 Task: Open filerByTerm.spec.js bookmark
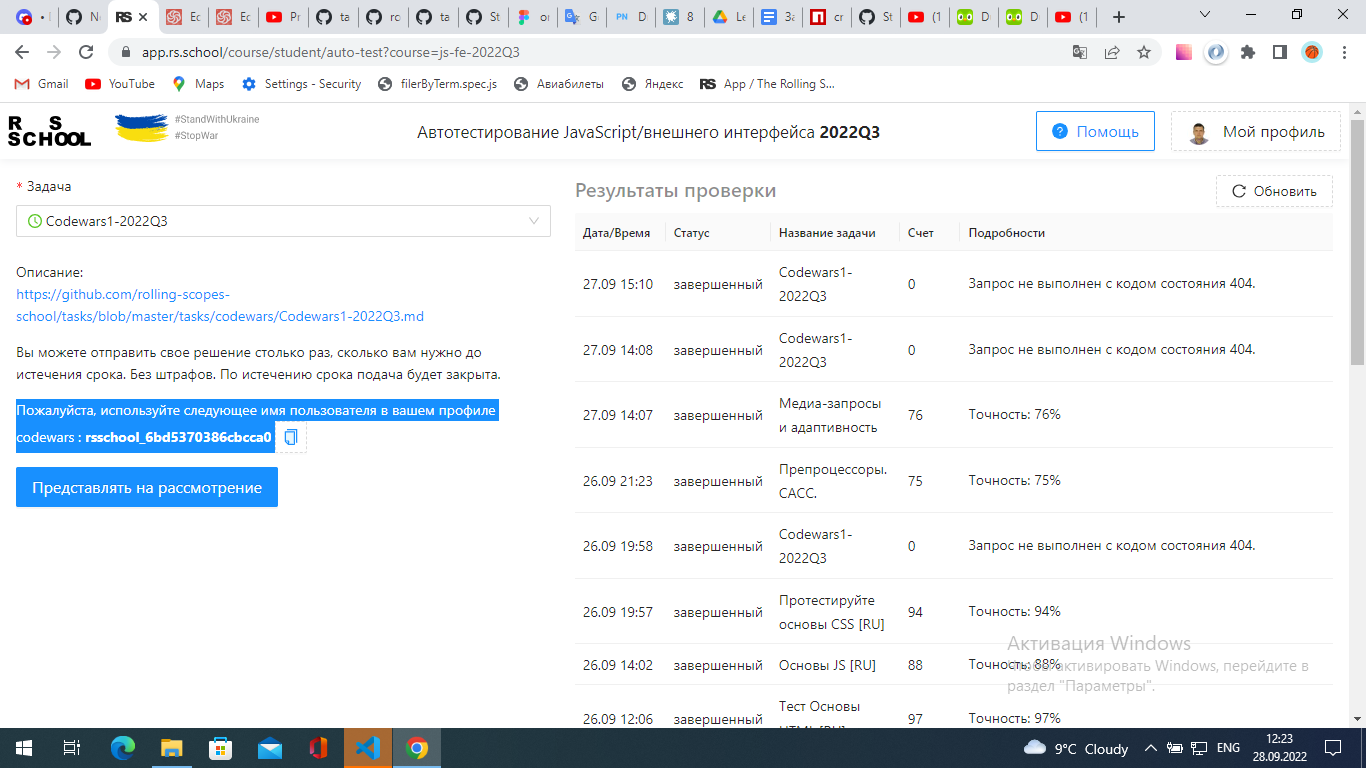[x=437, y=84]
